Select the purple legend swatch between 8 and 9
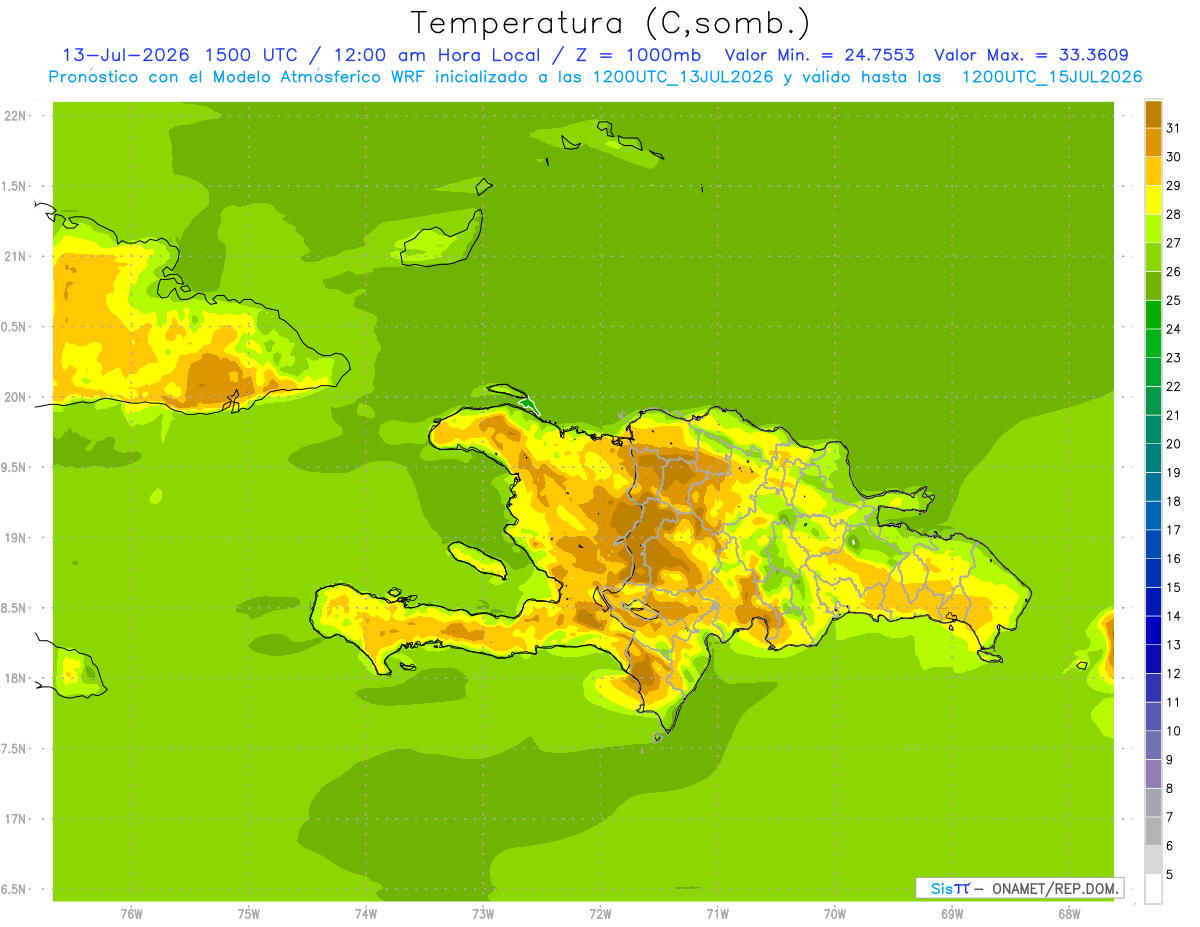Screen dimensions: 1200x927 (x=1153, y=775)
